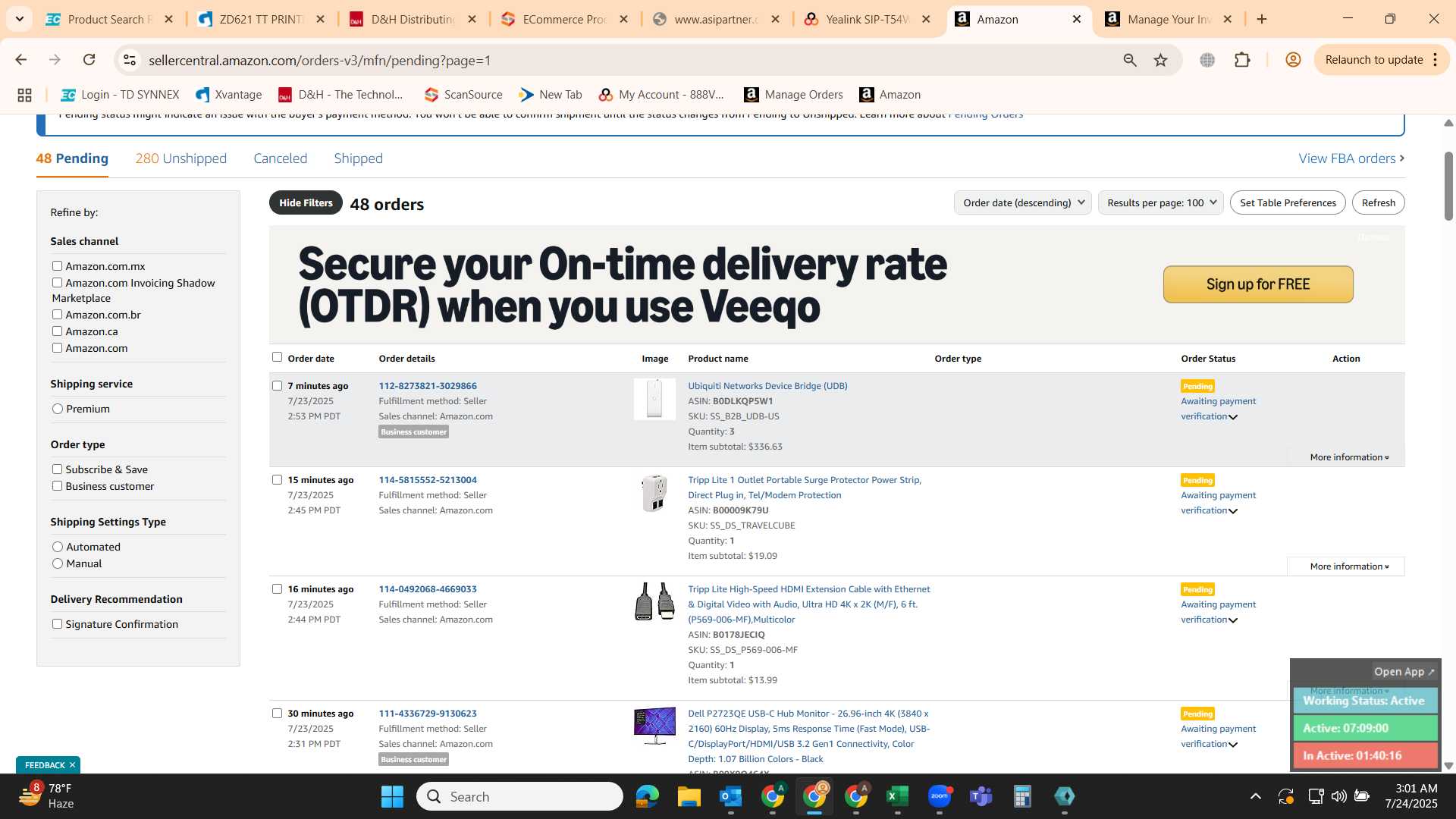Open the volume icon in system tray
The width and height of the screenshot is (1456, 819).
point(1338,796)
